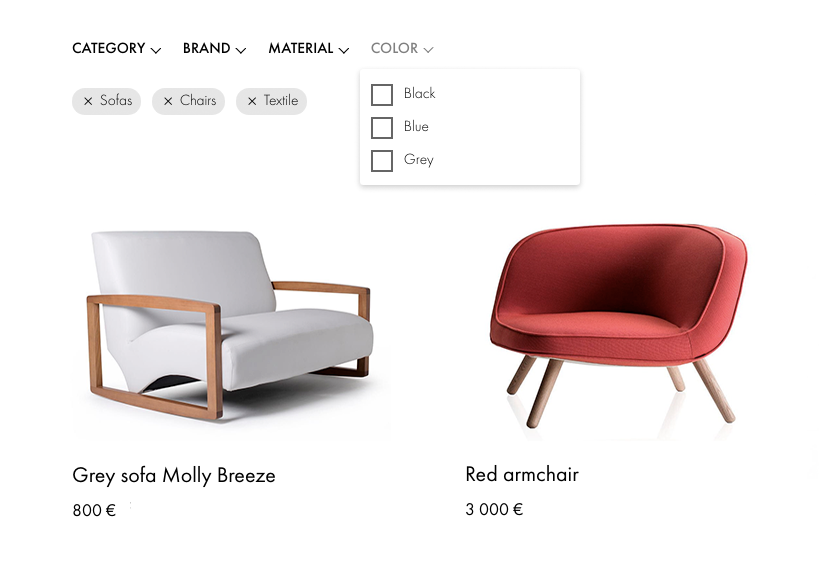This screenshot has height=562, width=819.
Task: Open the CATEGORY filter dropdown
Action: click(x=116, y=49)
